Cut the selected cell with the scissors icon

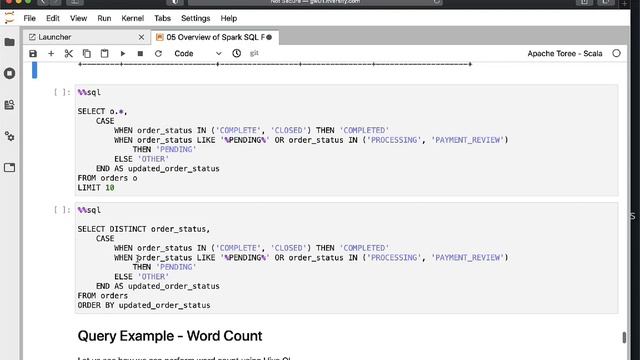click(69, 53)
